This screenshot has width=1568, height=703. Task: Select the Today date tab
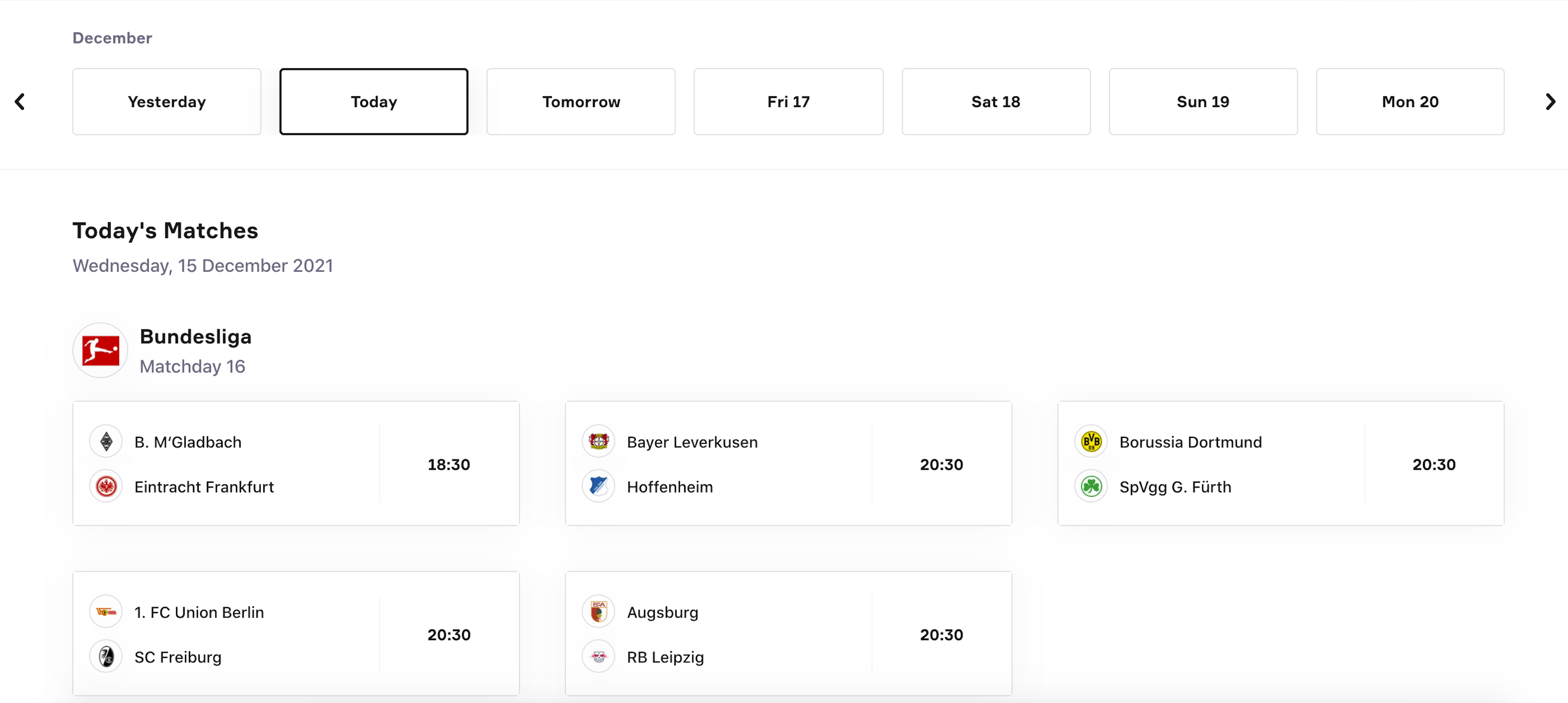click(374, 102)
